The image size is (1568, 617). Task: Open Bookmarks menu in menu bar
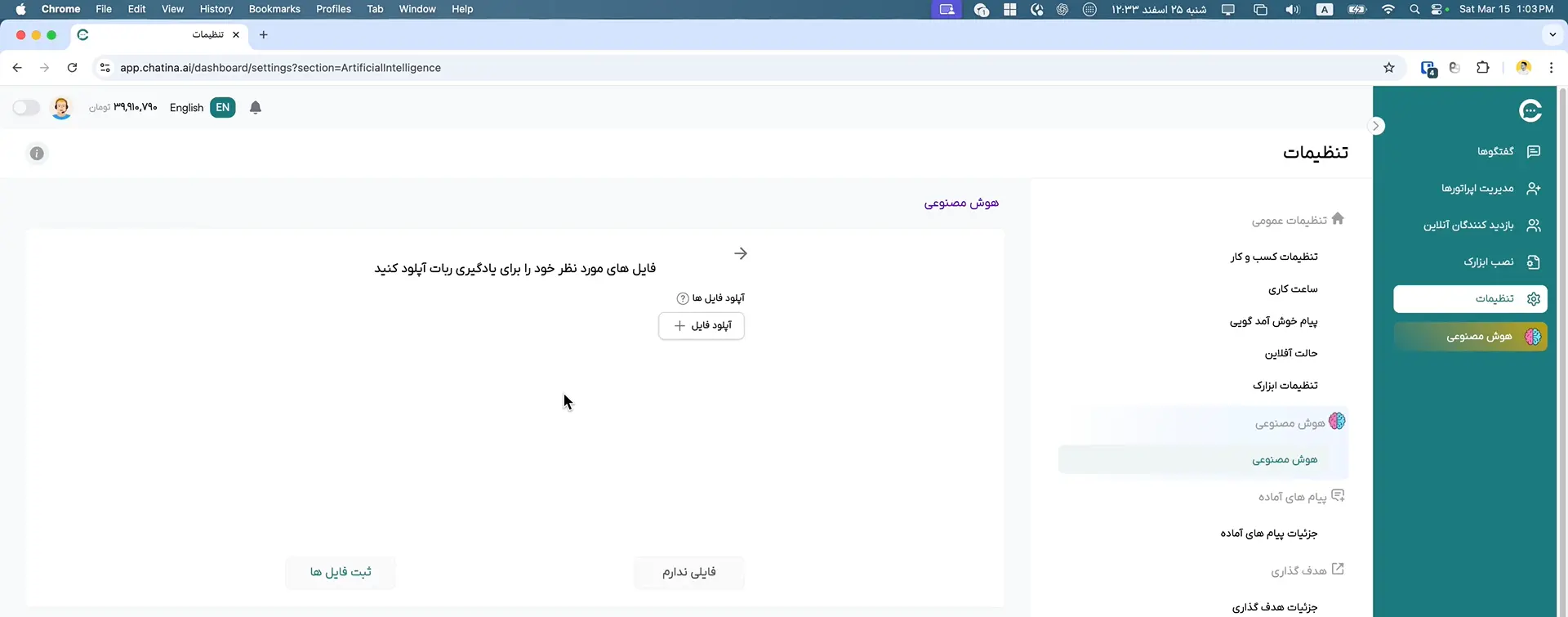pyautogui.click(x=274, y=9)
